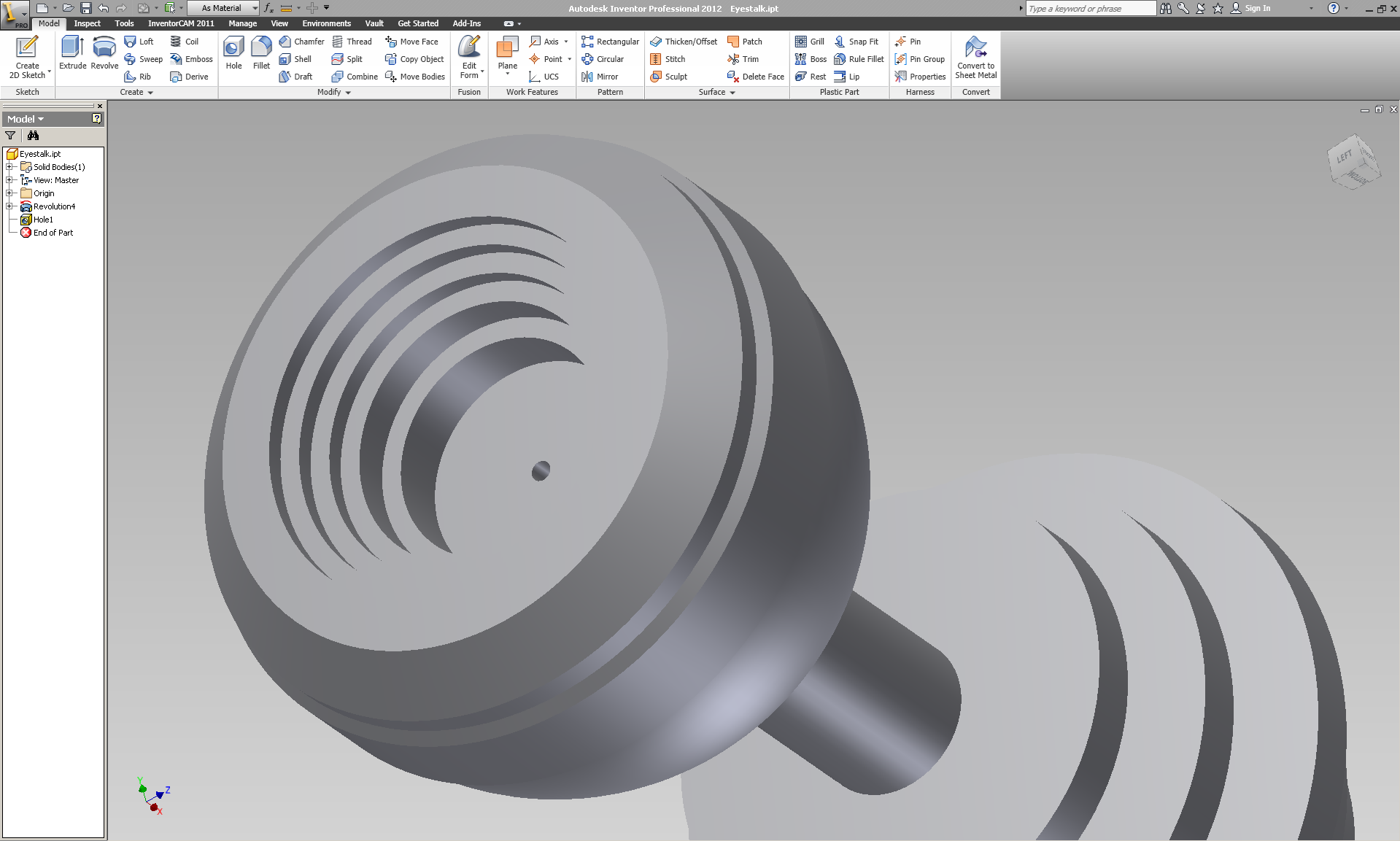Select the Rule Fillet tool
Image resolution: width=1400 pixels, height=841 pixels.
pyautogui.click(x=859, y=59)
